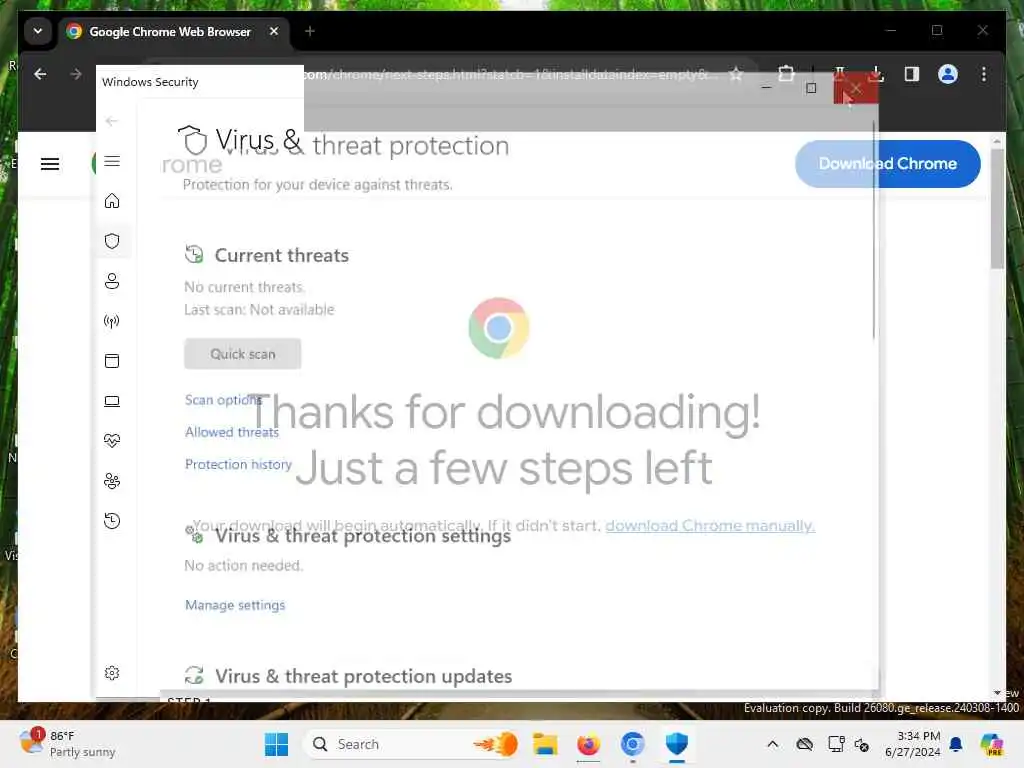Open Chrome page hamburger menu
1024x768 pixels.
click(x=50, y=164)
